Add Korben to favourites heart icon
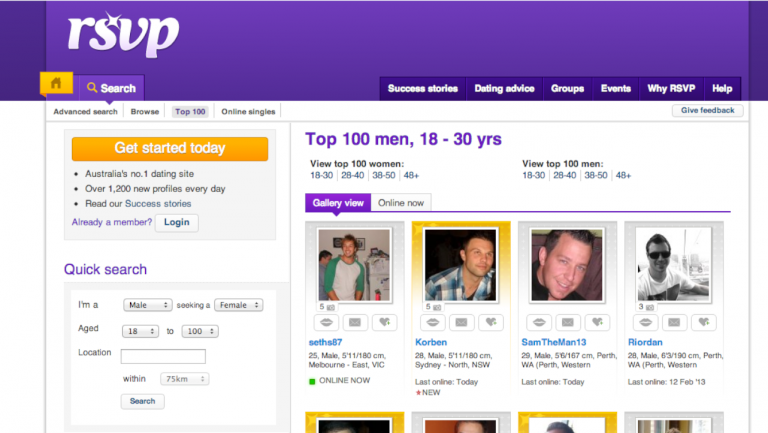This screenshot has width=768, height=433. tap(491, 322)
